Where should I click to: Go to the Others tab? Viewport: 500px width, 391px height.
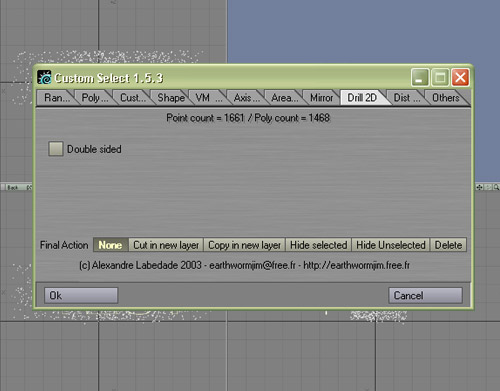pyautogui.click(x=446, y=98)
